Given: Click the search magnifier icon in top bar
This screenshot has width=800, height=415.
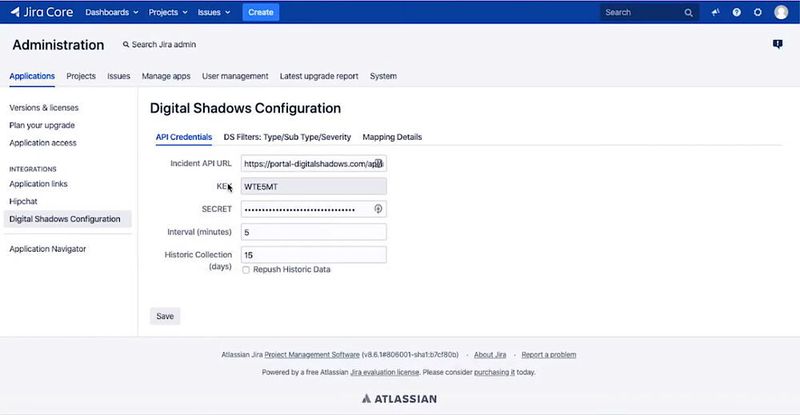Looking at the screenshot, I should (x=688, y=13).
